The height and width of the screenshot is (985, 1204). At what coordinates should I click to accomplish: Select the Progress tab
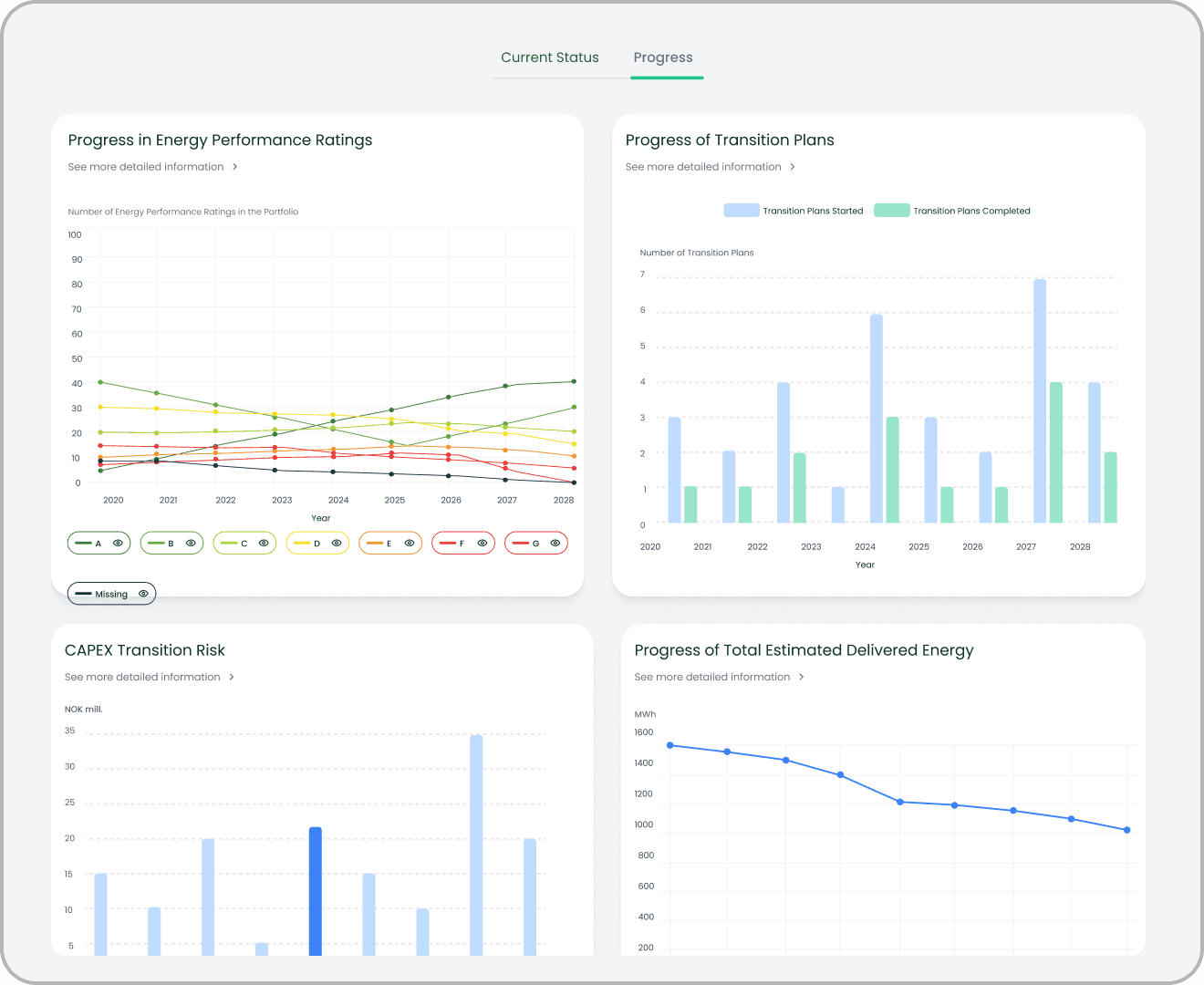pyautogui.click(x=663, y=57)
